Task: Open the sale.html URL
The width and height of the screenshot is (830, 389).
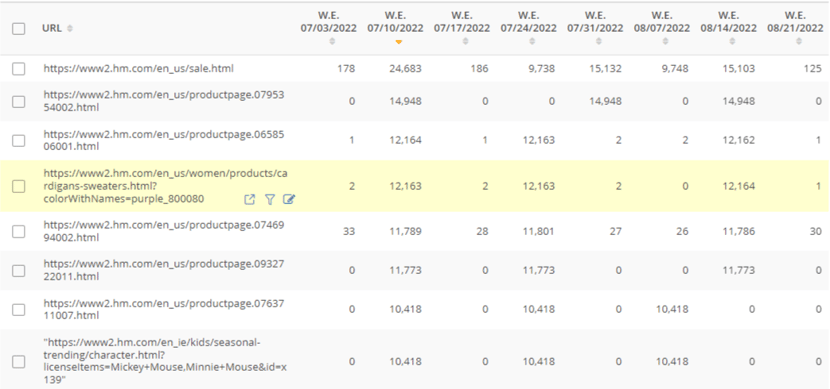Action: pos(139,68)
